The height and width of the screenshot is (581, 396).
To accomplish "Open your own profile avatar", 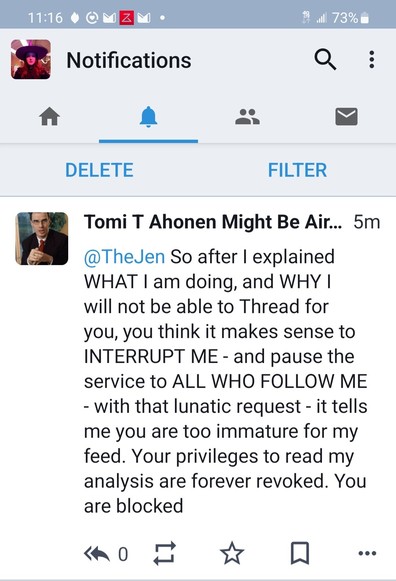I will click(x=31, y=59).
